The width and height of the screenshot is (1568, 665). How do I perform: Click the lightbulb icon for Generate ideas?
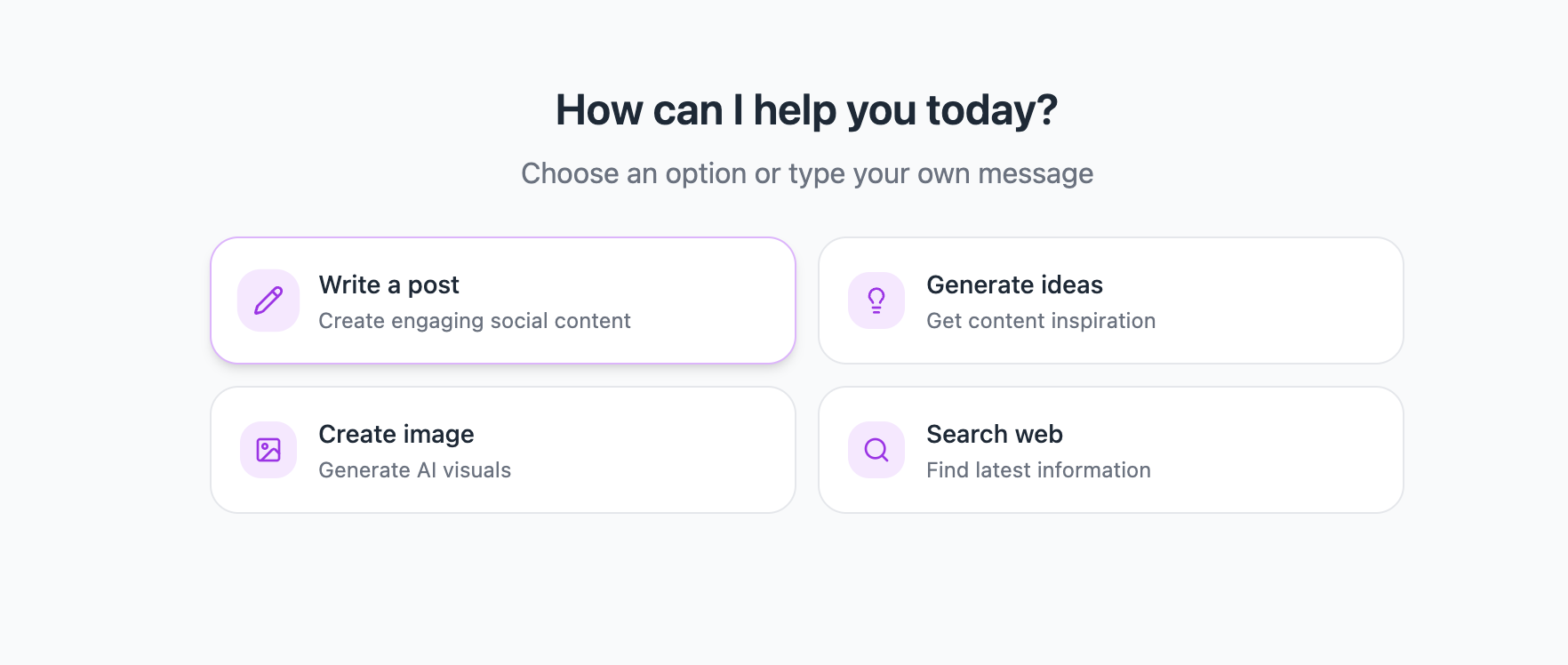point(876,300)
